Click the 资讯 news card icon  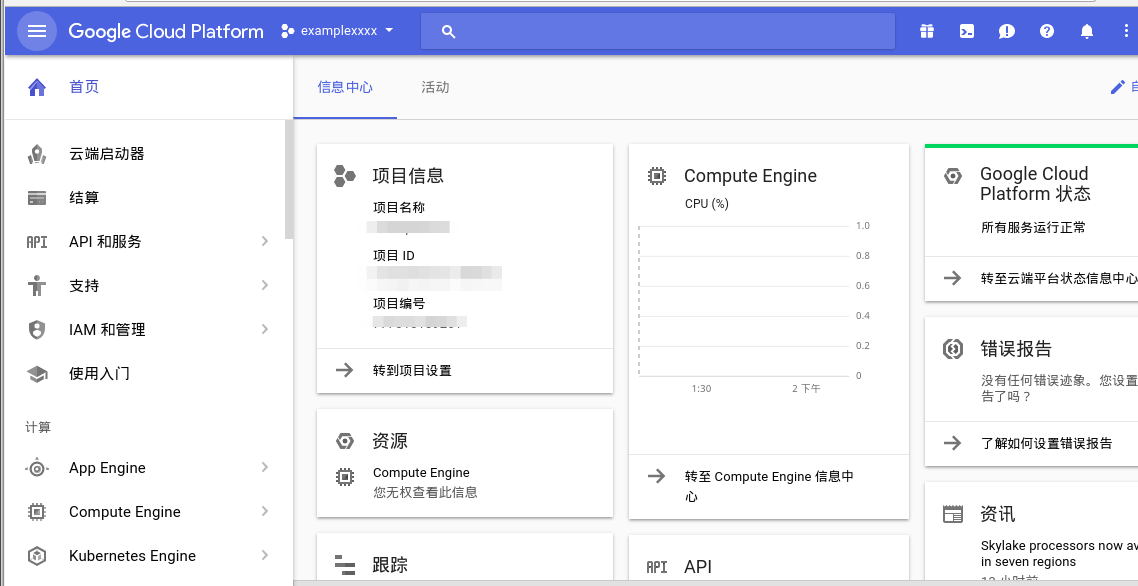pos(953,515)
